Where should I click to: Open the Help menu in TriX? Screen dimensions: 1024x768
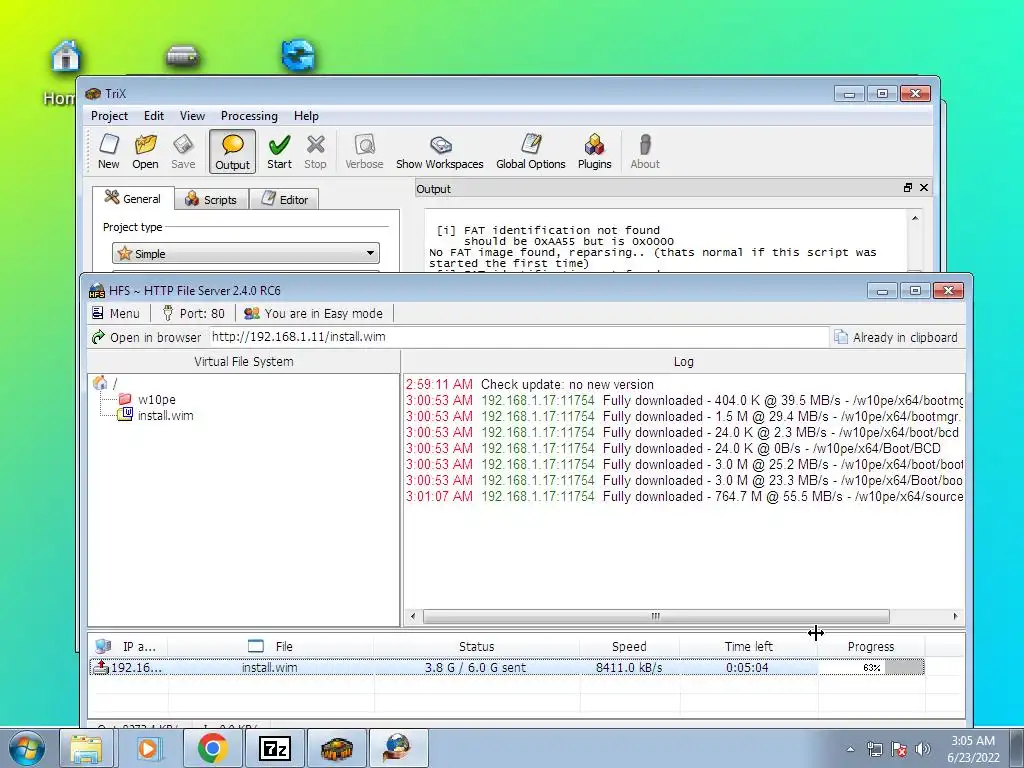coord(306,116)
